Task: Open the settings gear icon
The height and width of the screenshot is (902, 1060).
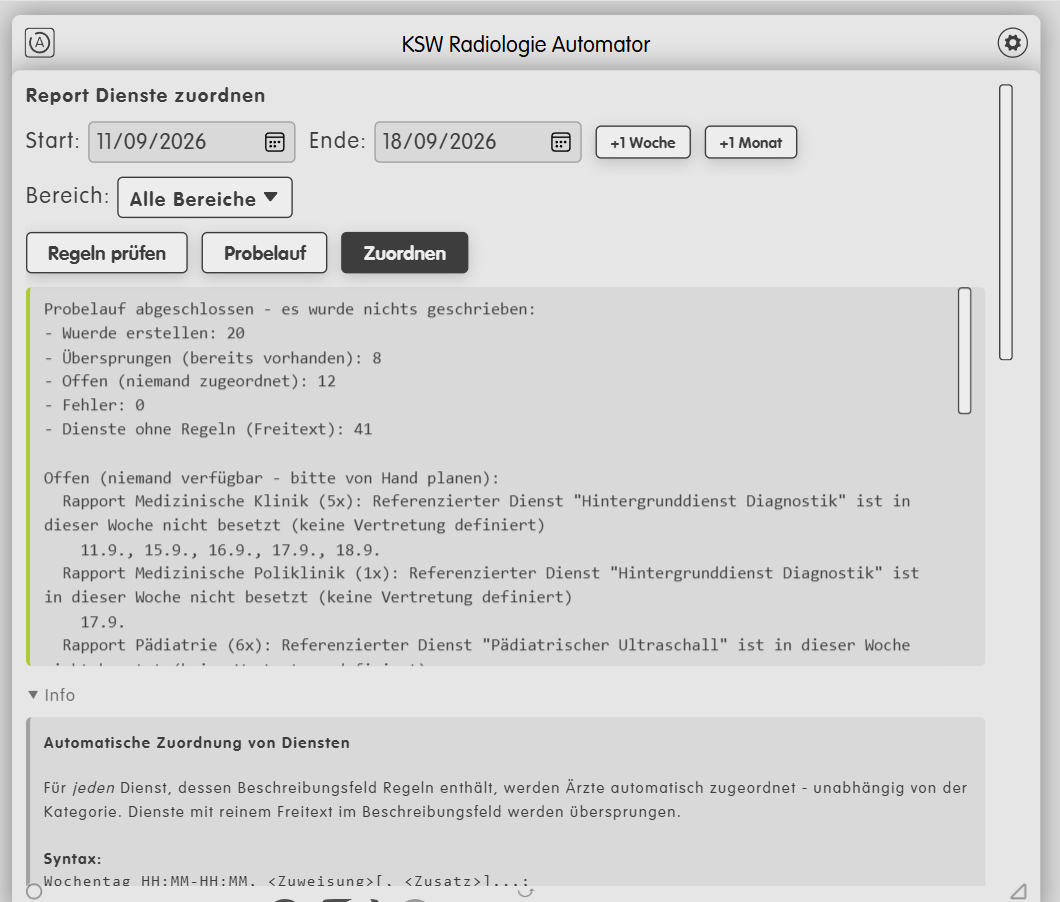Action: [x=1012, y=43]
